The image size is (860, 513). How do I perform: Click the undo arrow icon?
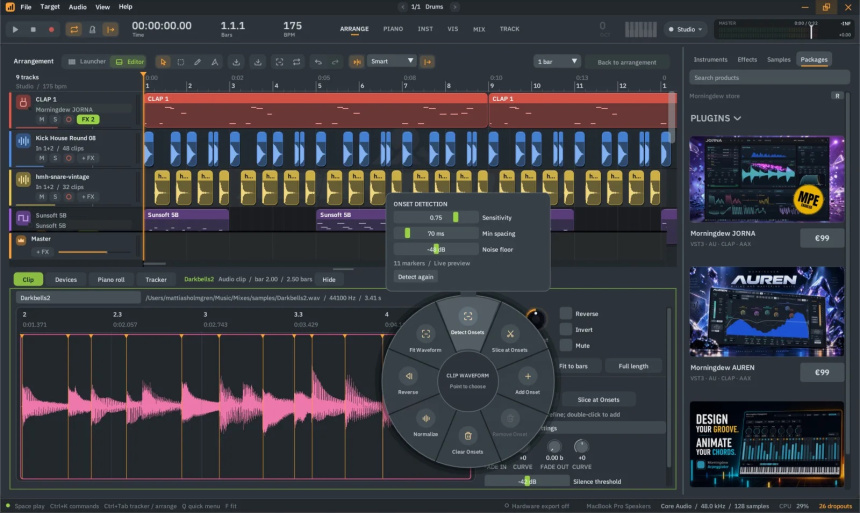pyautogui.click(x=318, y=62)
